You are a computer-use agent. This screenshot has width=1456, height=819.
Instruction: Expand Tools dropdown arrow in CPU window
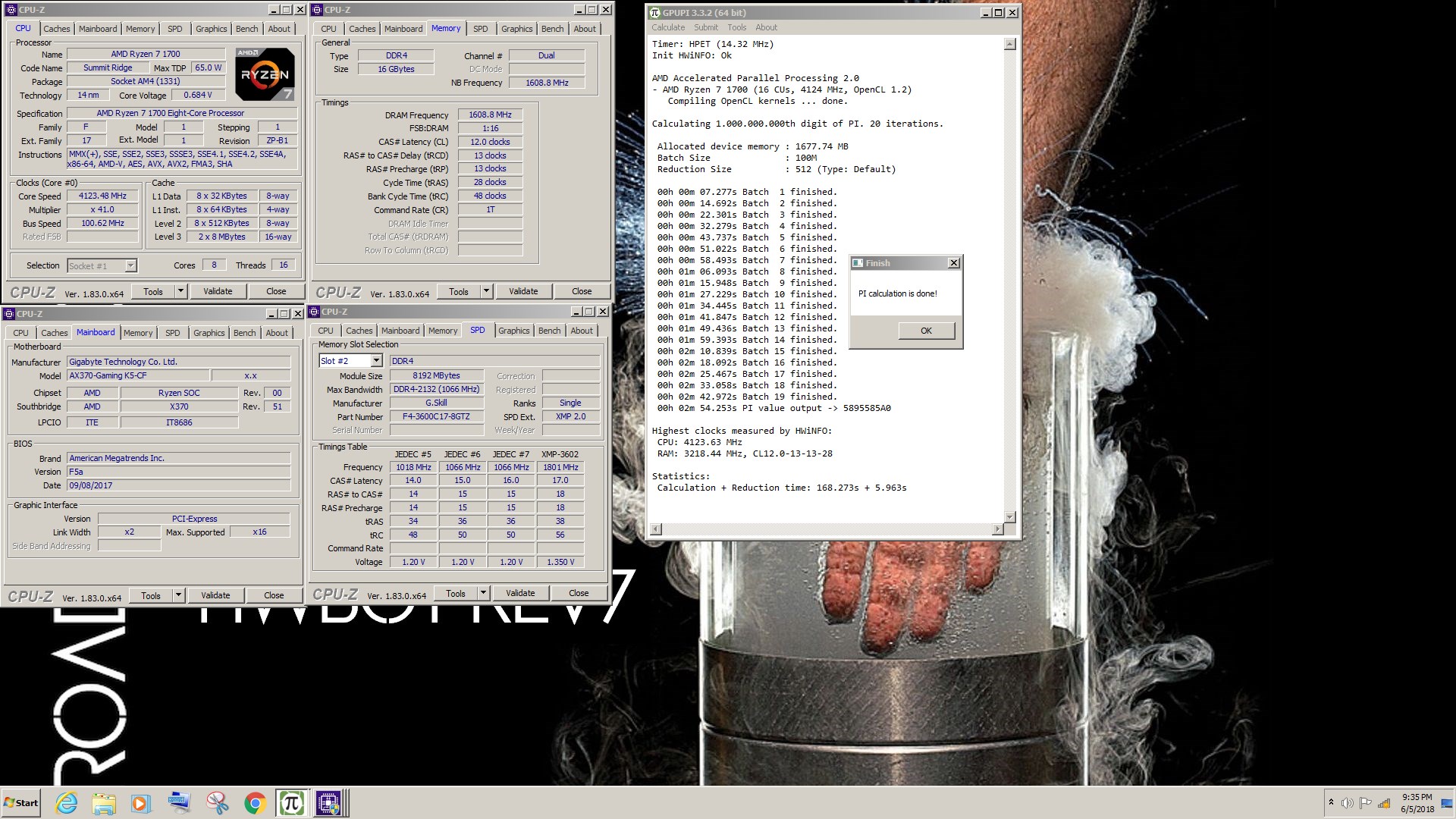coord(180,291)
